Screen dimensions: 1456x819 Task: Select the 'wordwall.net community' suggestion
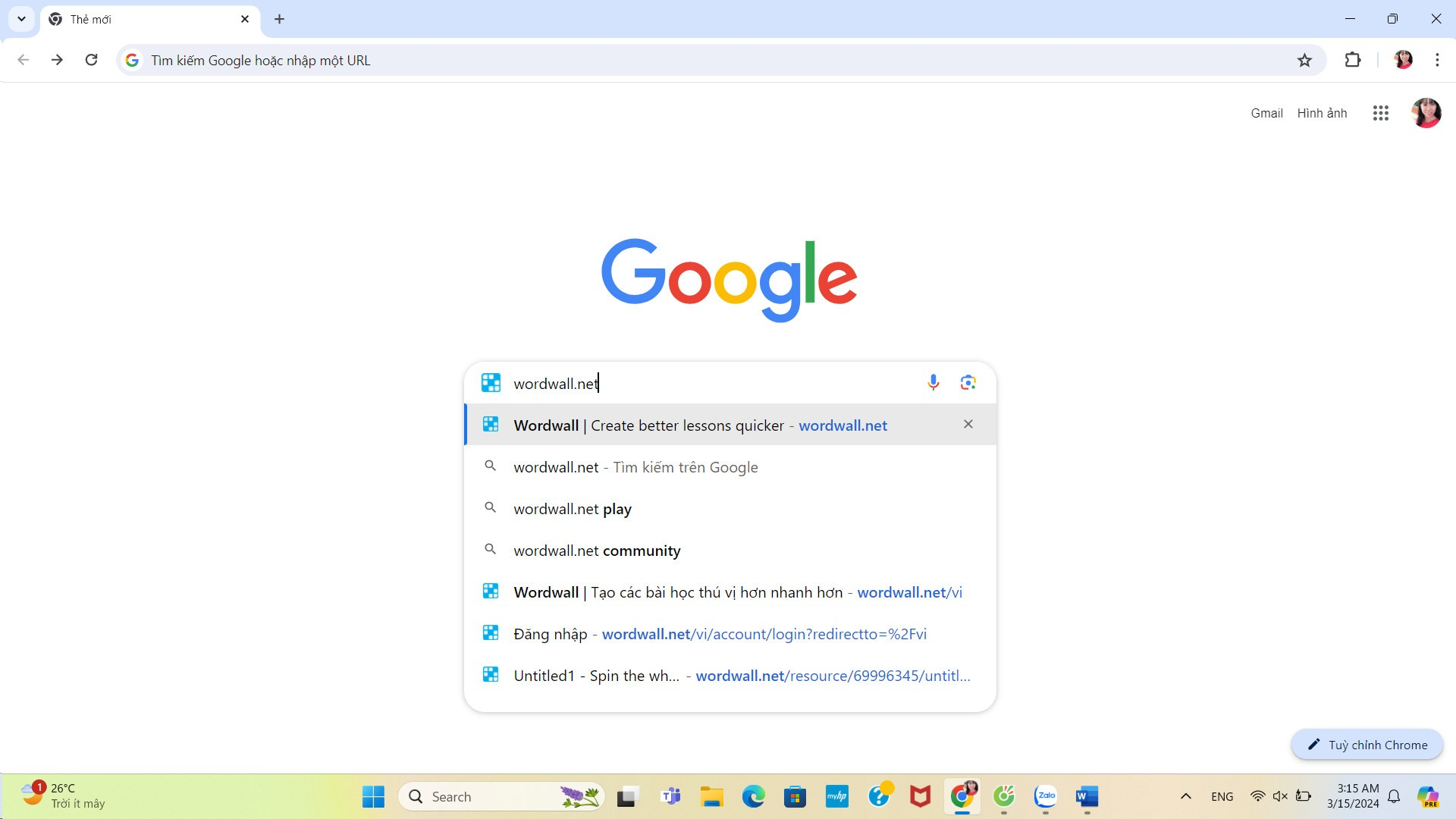[x=730, y=551]
